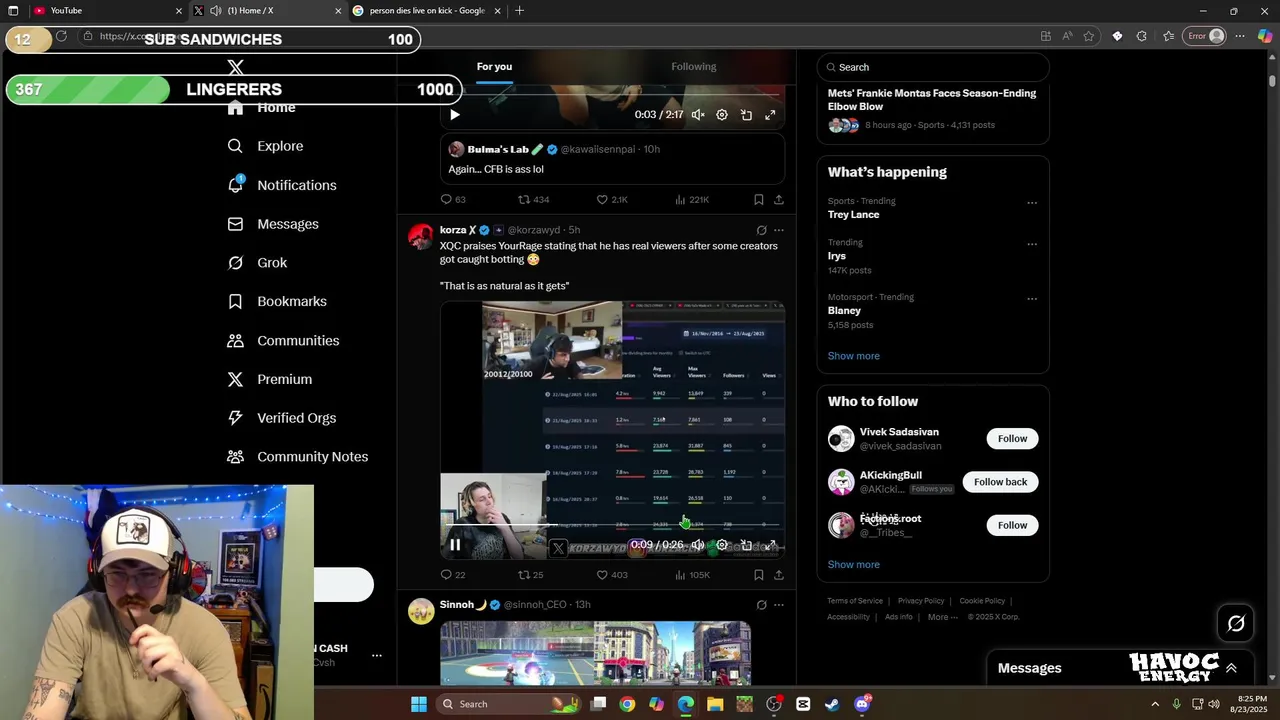Open Grok explain icon on korza's post

click(x=761, y=230)
